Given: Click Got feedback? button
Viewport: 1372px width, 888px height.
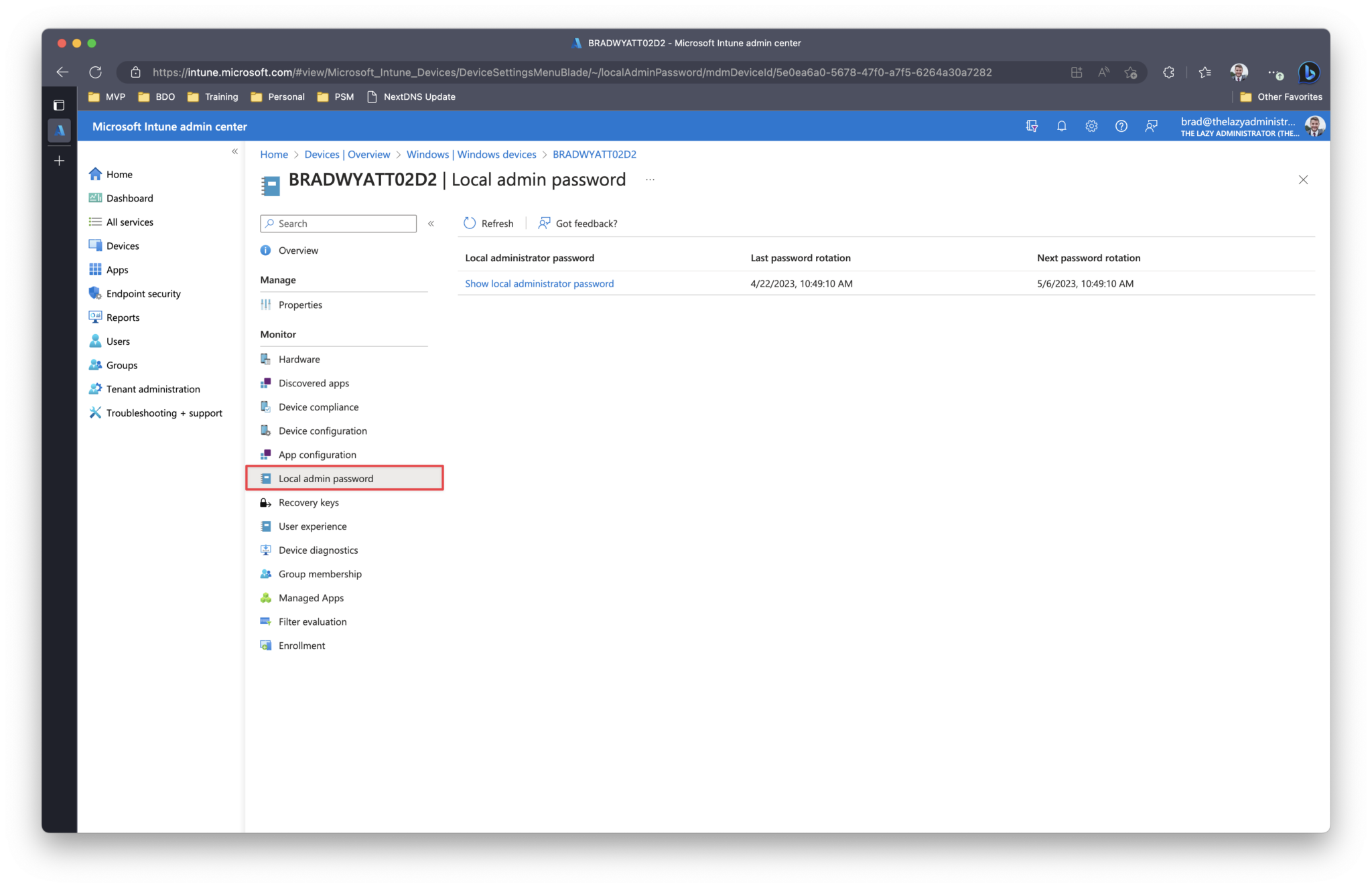Looking at the screenshot, I should [x=577, y=224].
